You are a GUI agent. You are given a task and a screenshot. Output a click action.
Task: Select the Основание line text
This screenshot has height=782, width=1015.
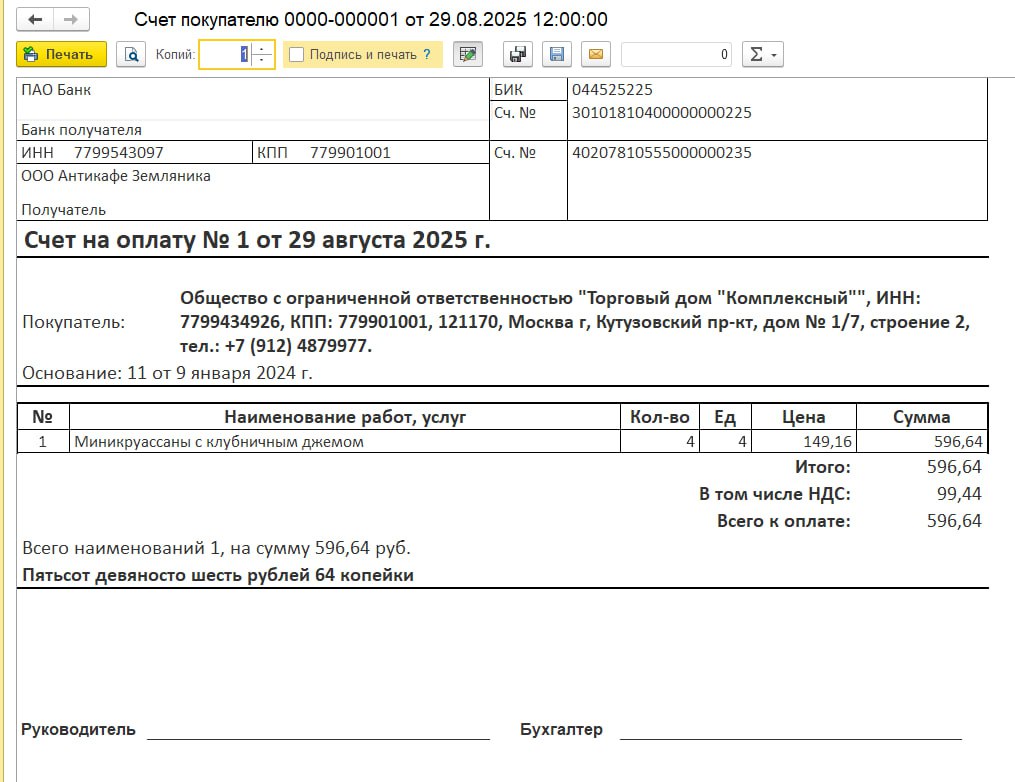pos(167,373)
